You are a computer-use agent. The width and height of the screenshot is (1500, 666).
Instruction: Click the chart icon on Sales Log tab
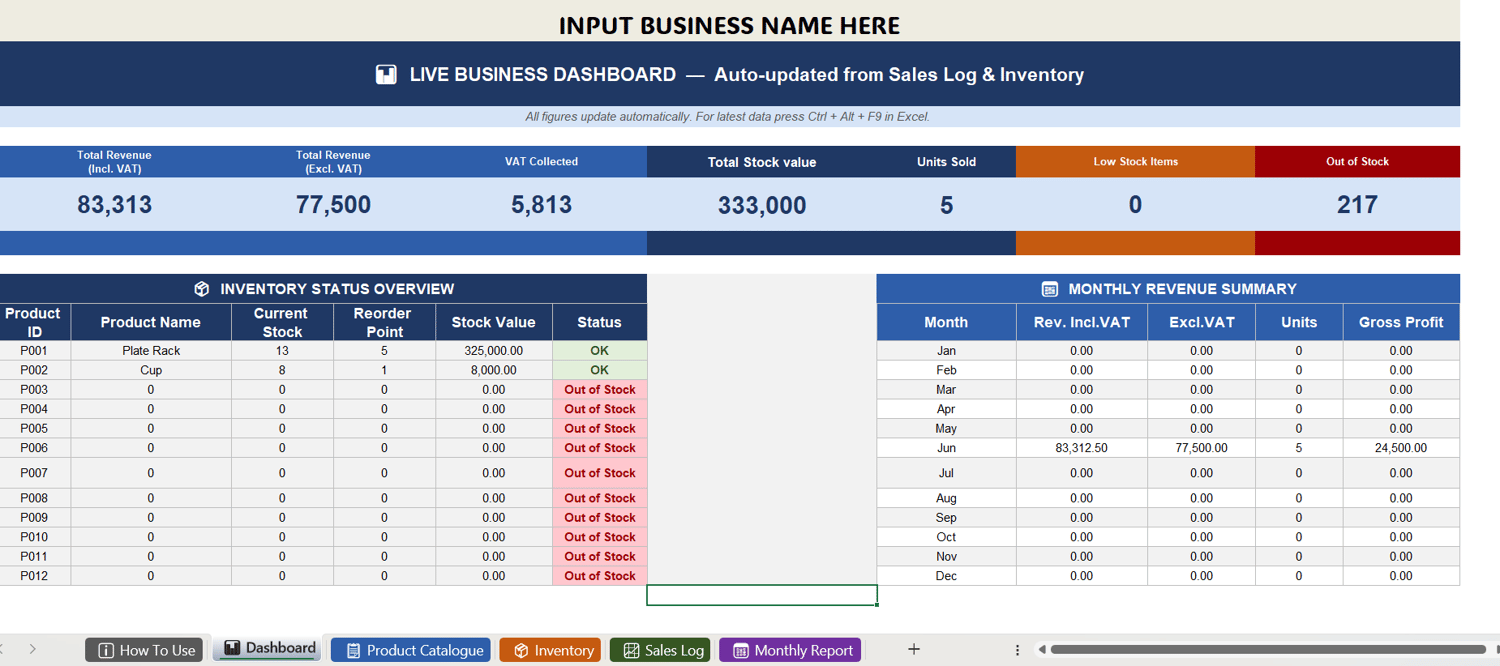point(631,650)
